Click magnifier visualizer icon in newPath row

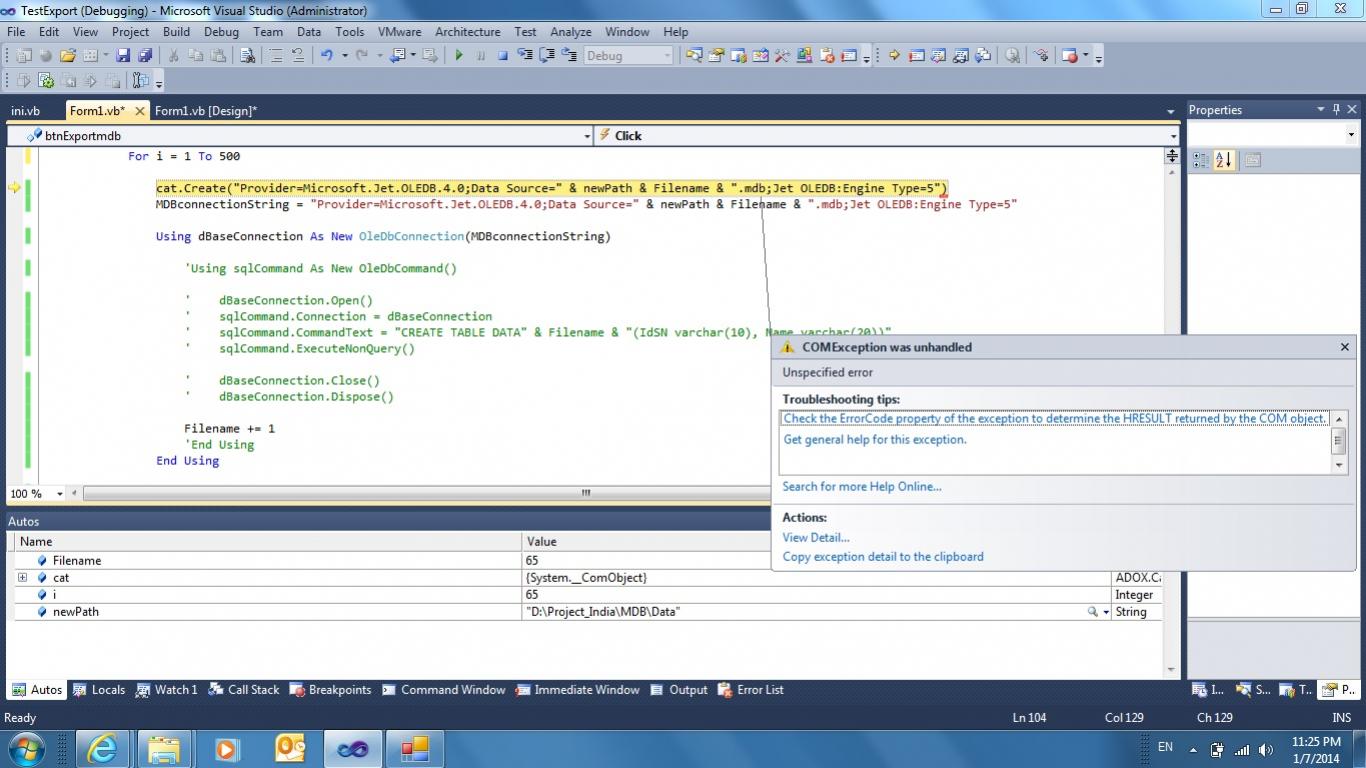click(1093, 612)
